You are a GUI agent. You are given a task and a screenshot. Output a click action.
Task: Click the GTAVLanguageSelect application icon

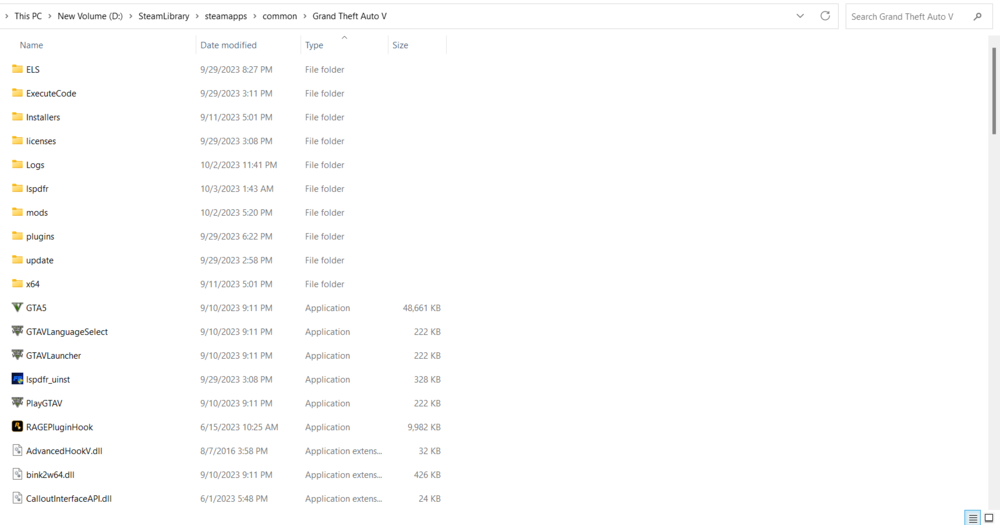(17, 331)
